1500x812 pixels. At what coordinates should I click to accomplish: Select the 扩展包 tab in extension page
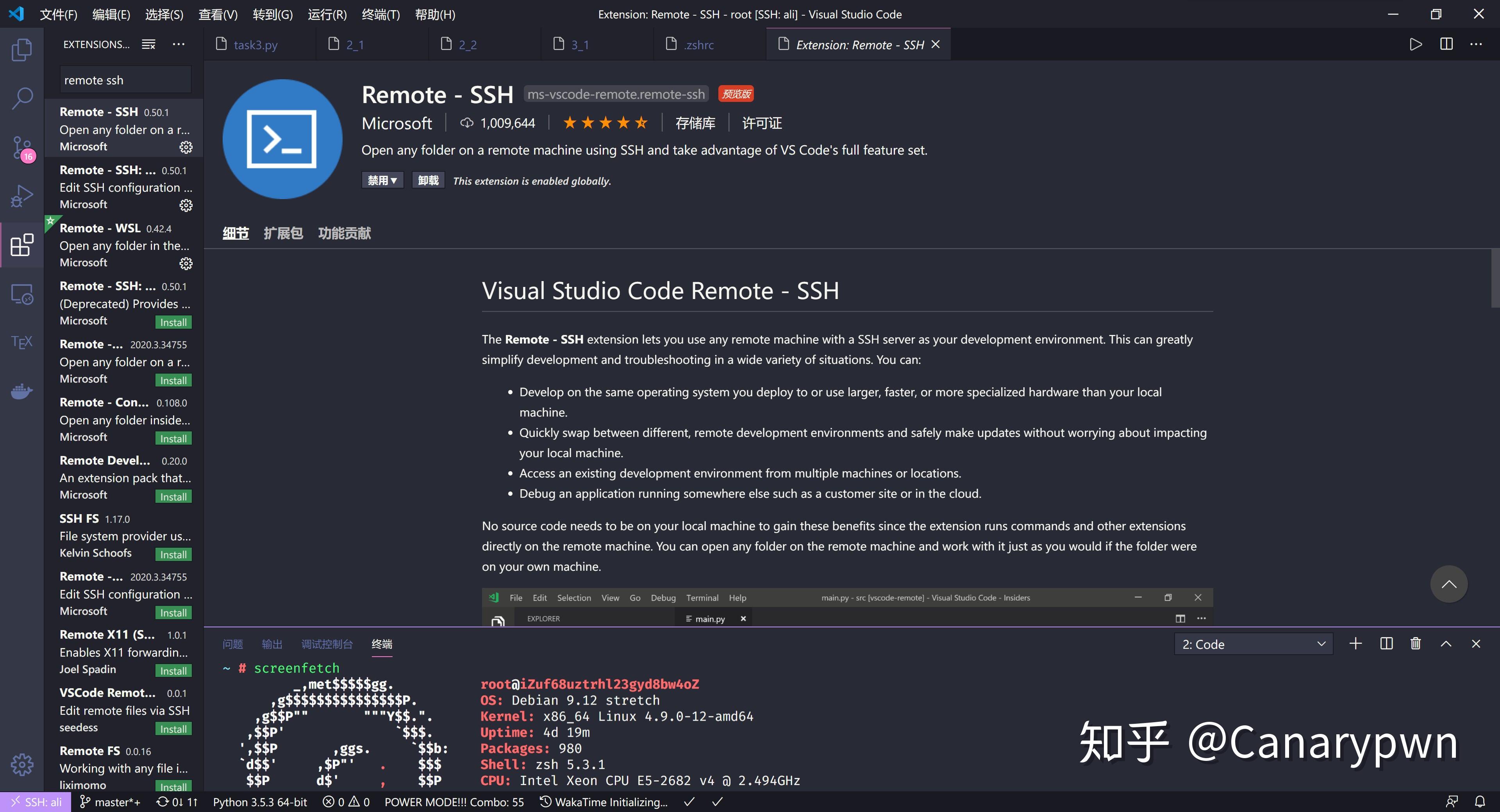(283, 233)
